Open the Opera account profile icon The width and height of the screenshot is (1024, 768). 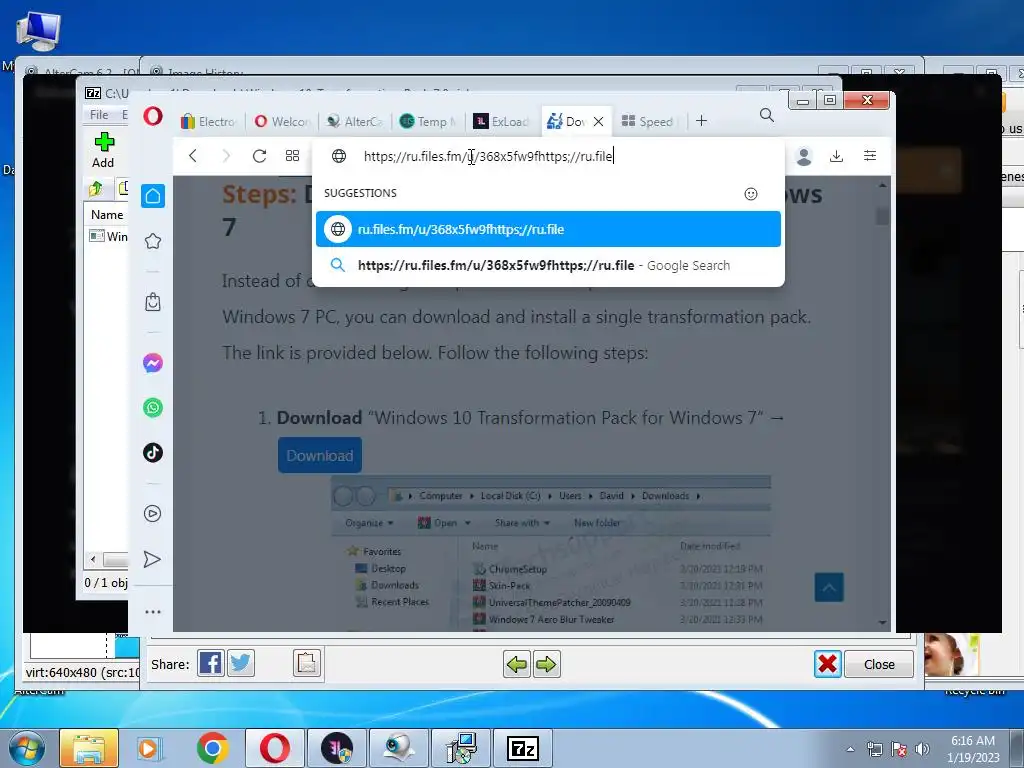pos(804,156)
